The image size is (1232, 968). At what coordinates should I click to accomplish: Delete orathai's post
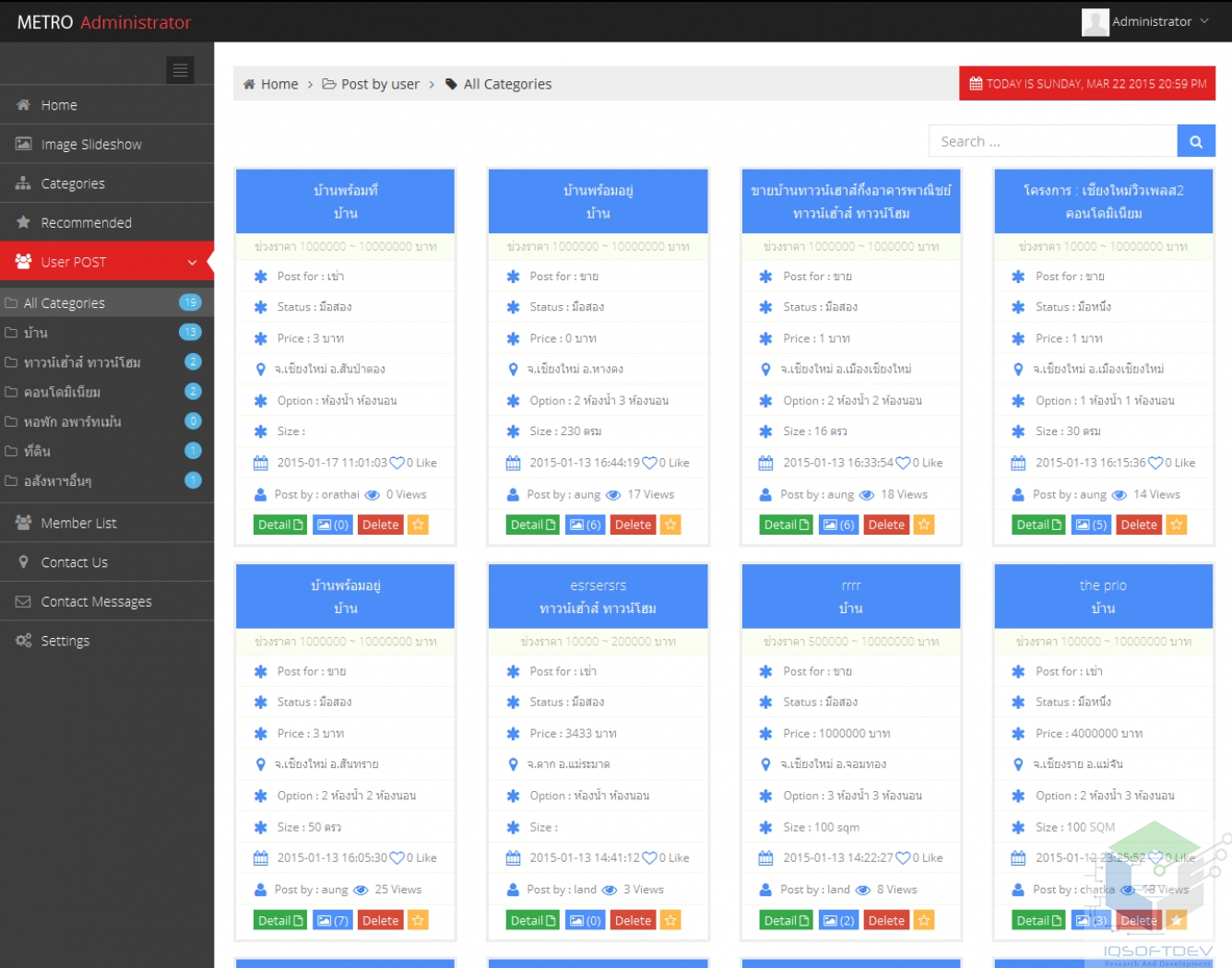(x=381, y=525)
